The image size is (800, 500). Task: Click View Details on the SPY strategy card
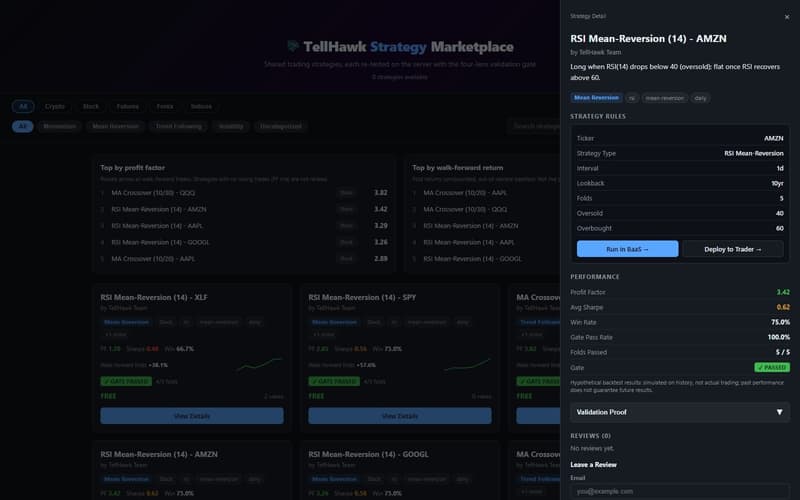click(400, 416)
